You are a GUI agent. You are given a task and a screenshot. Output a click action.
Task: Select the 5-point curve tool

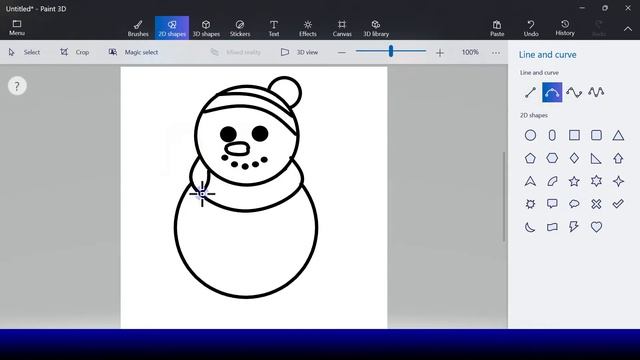tap(596, 92)
